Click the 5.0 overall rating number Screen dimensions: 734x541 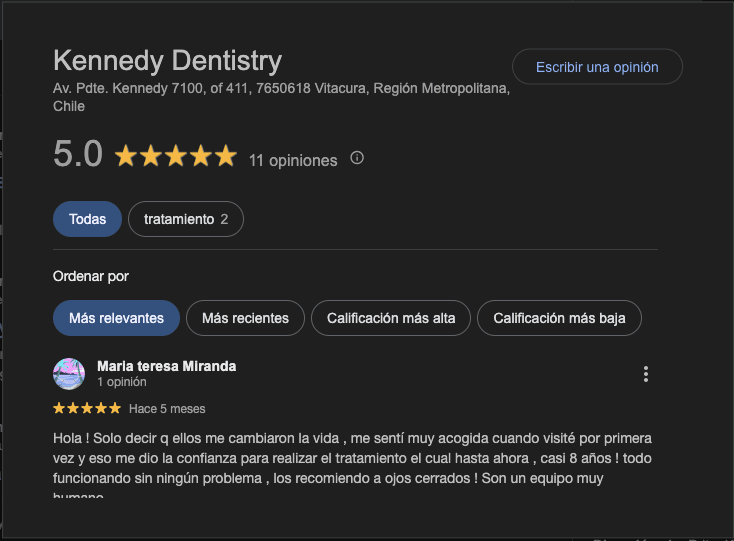78,155
